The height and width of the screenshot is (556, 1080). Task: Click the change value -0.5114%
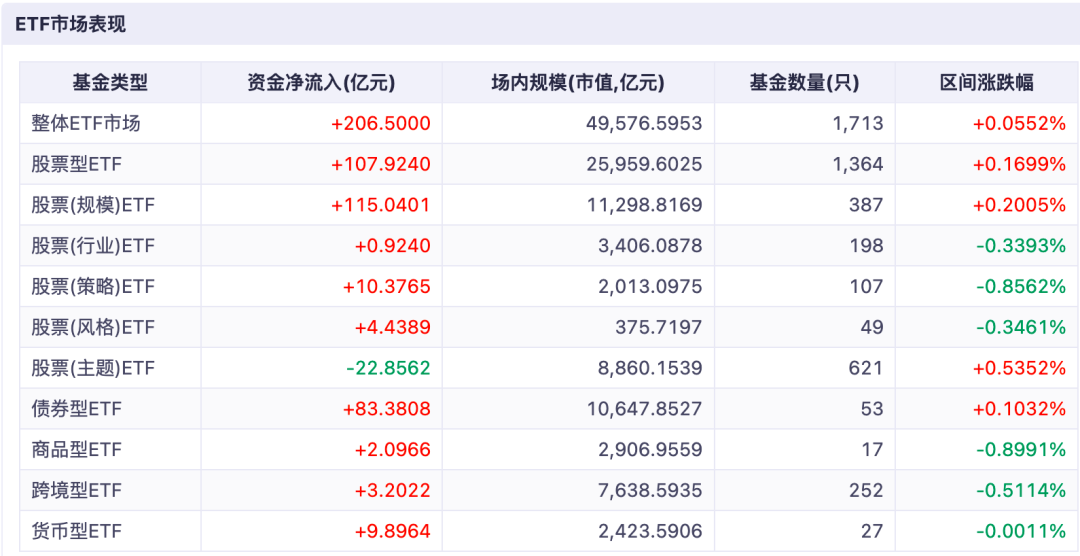point(1021,491)
